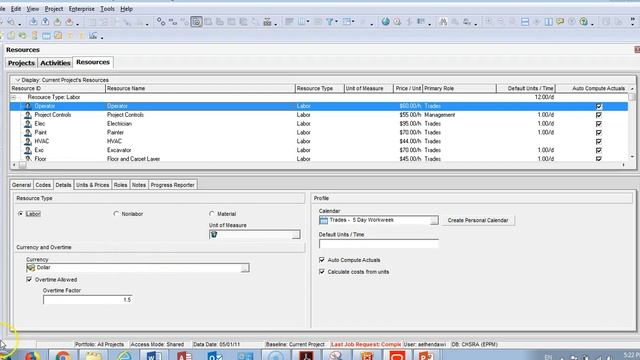Open Internet Explorer from the taskbar

click(124, 356)
